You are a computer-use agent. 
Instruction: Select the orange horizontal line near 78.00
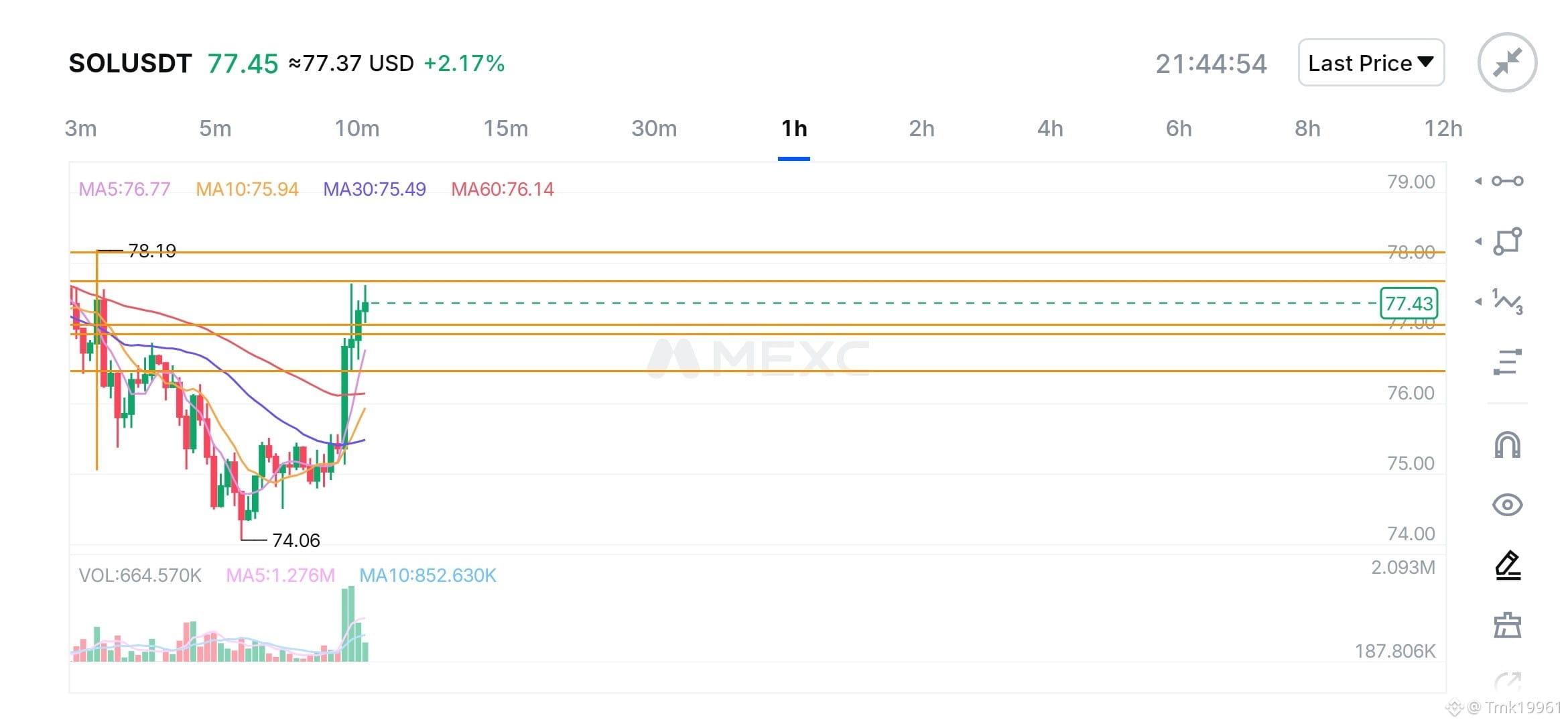coord(757,252)
